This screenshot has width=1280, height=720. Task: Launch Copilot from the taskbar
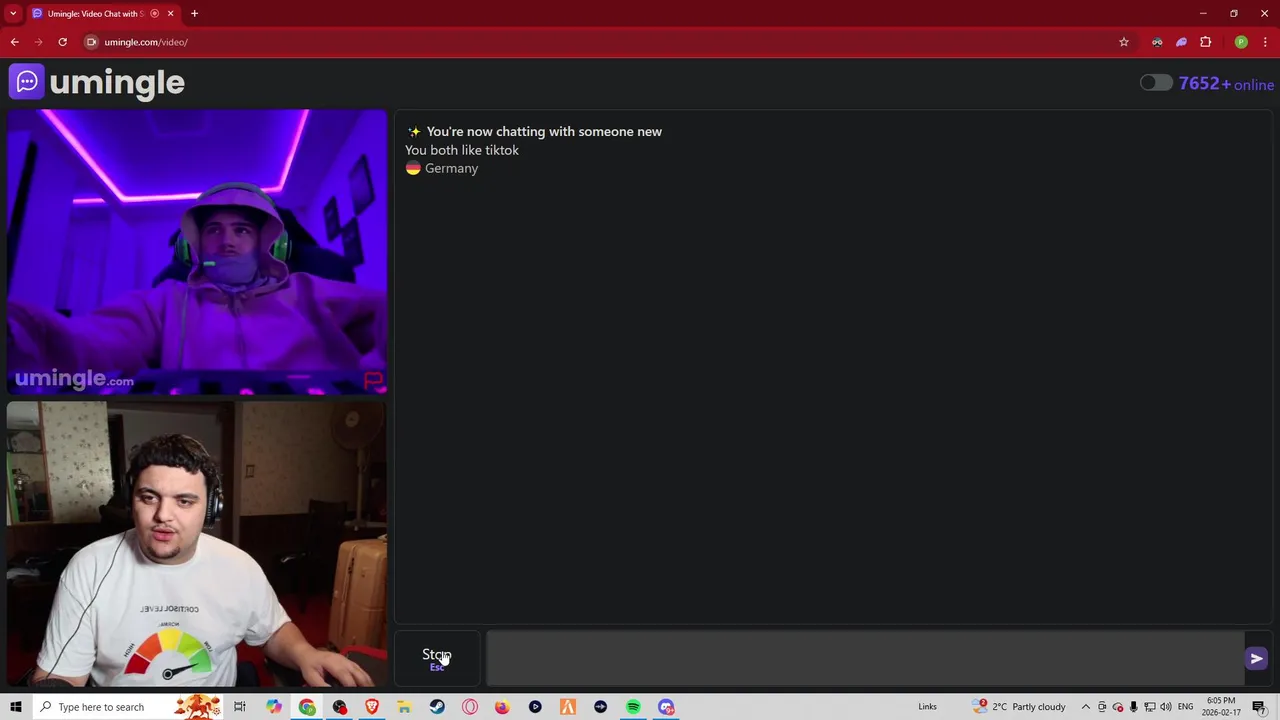pos(274,707)
